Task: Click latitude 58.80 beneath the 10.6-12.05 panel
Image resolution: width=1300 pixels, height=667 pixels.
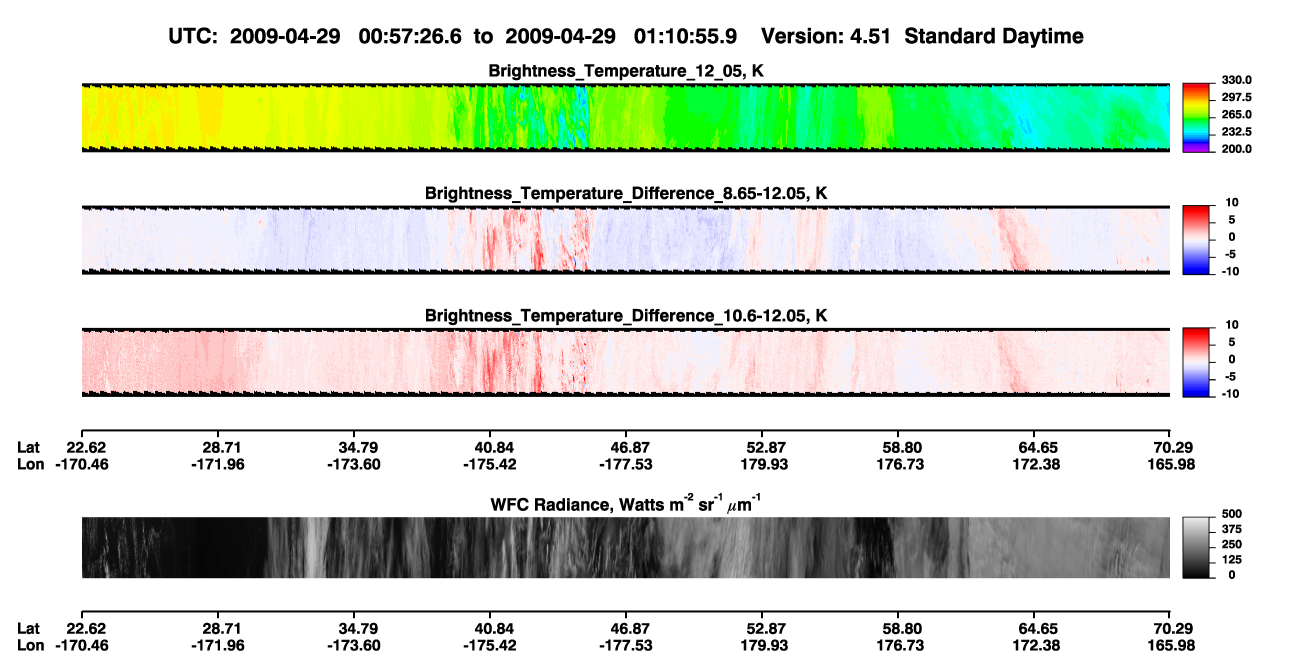Action: (898, 447)
